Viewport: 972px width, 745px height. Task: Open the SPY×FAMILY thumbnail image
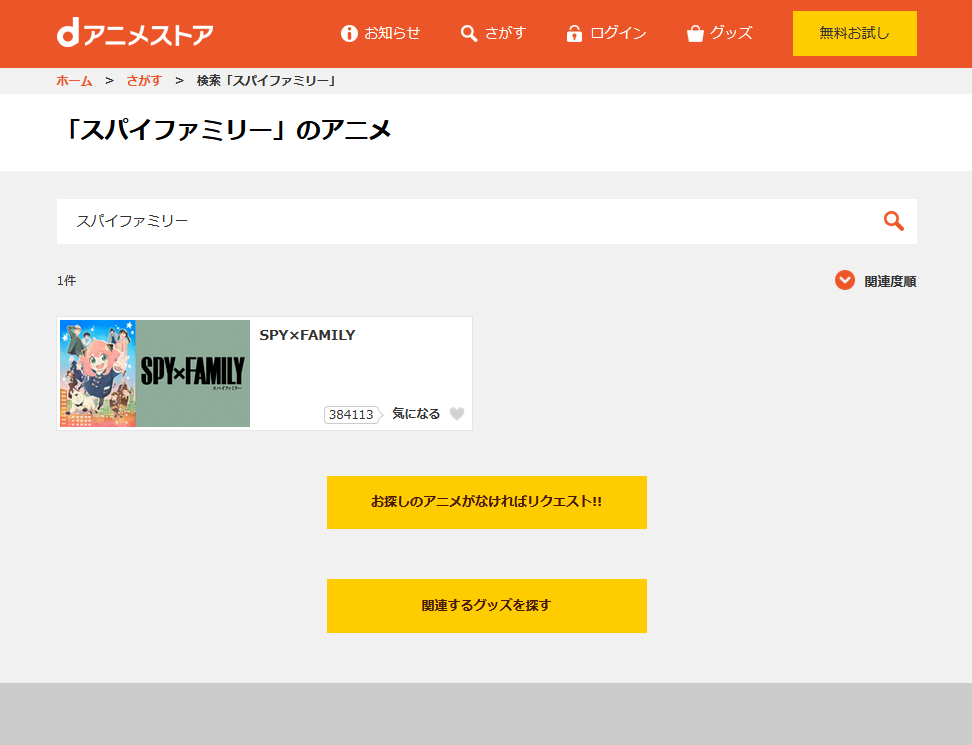coord(155,373)
